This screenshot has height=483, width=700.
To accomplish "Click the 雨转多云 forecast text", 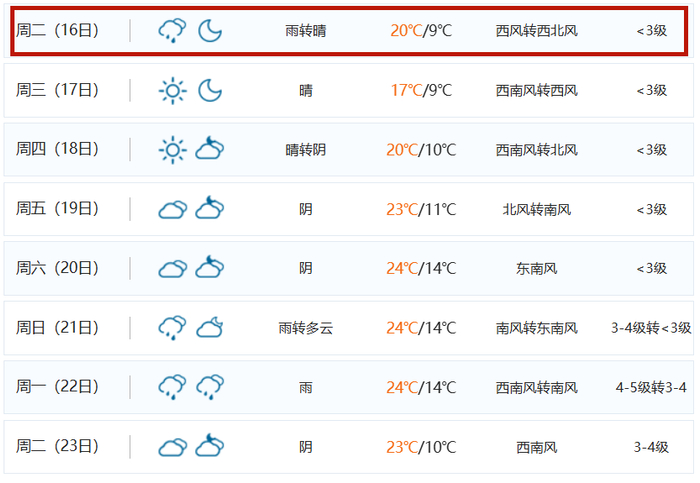I will tap(305, 328).
